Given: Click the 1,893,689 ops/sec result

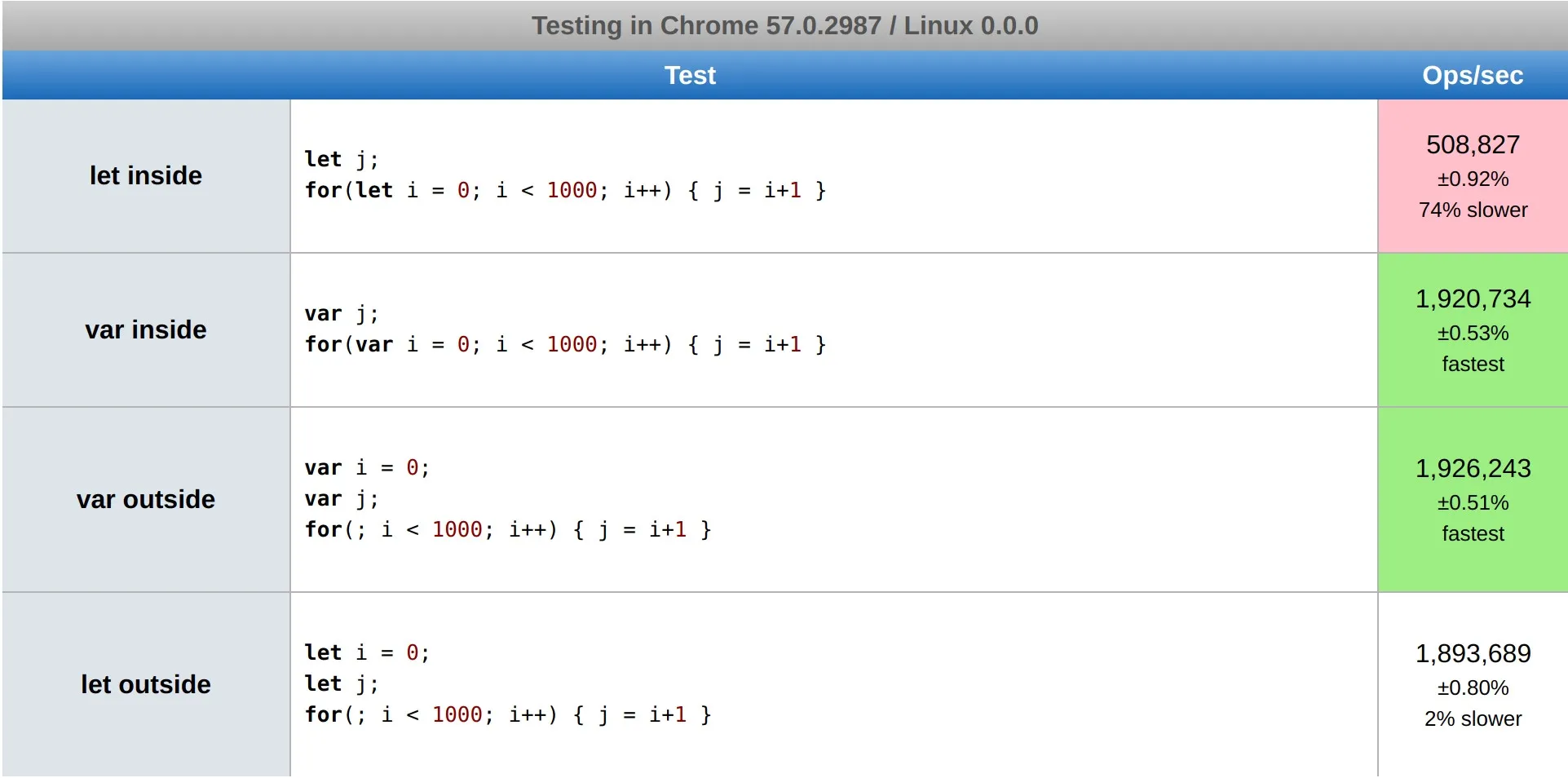Looking at the screenshot, I should (x=1473, y=653).
